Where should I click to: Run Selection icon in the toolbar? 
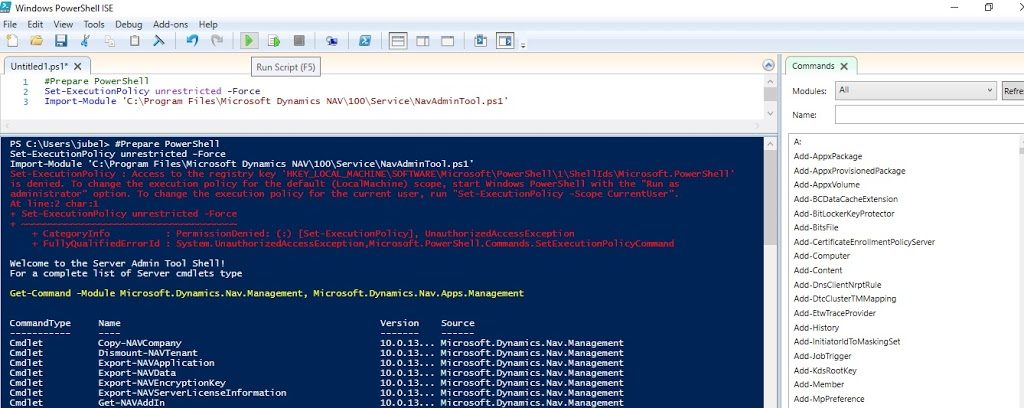274,41
